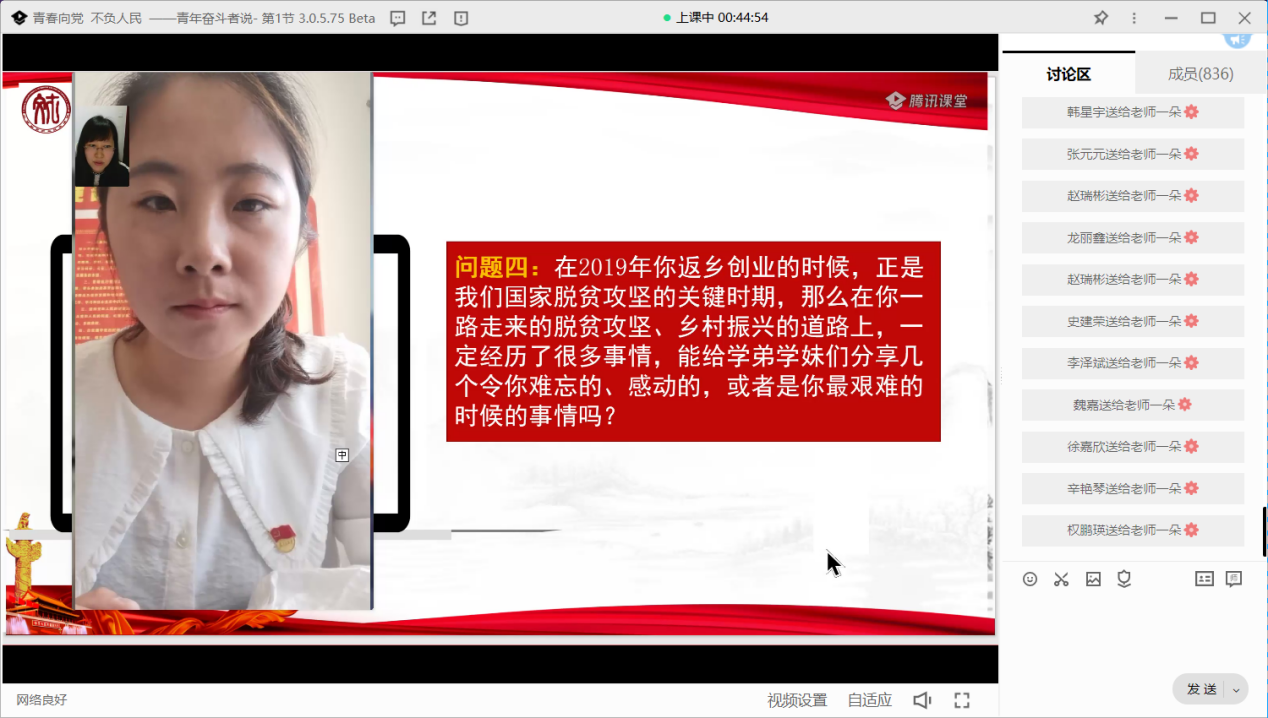Click the share/open external icon in title bar
This screenshot has height=718, width=1268.
tap(429, 18)
